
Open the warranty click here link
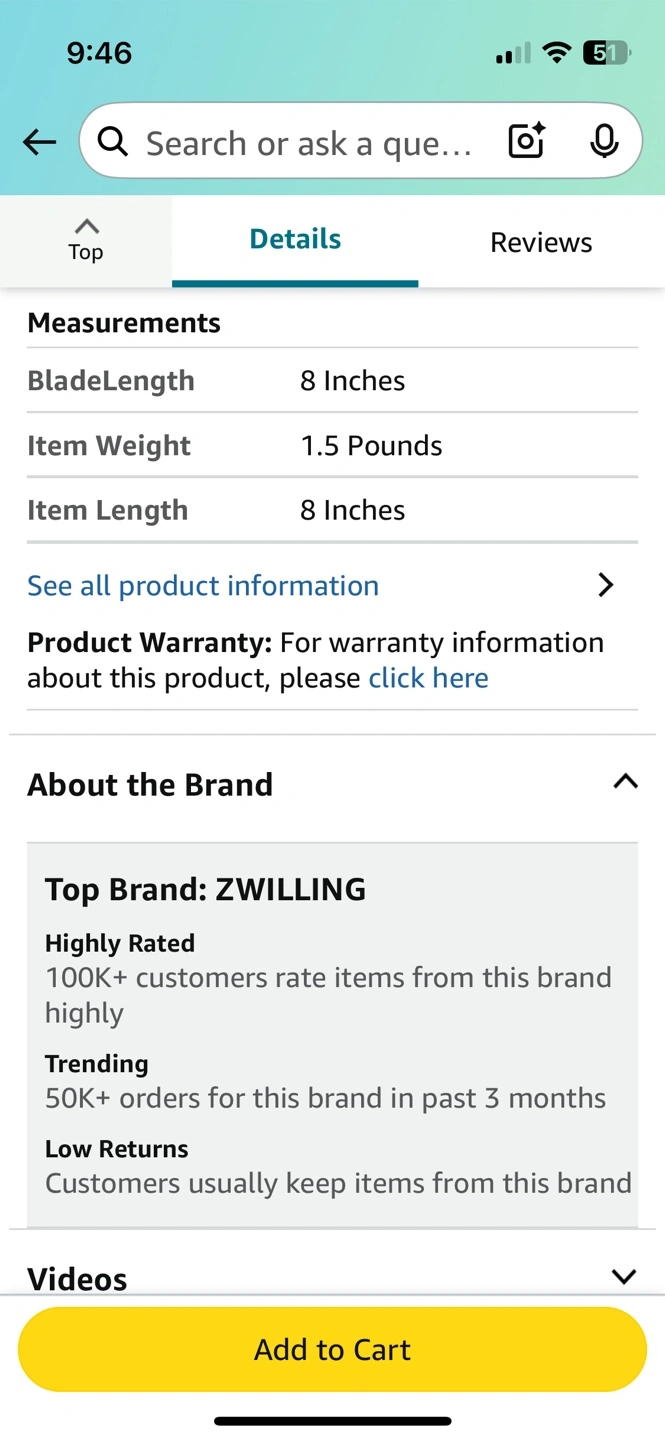click(428, 678)
